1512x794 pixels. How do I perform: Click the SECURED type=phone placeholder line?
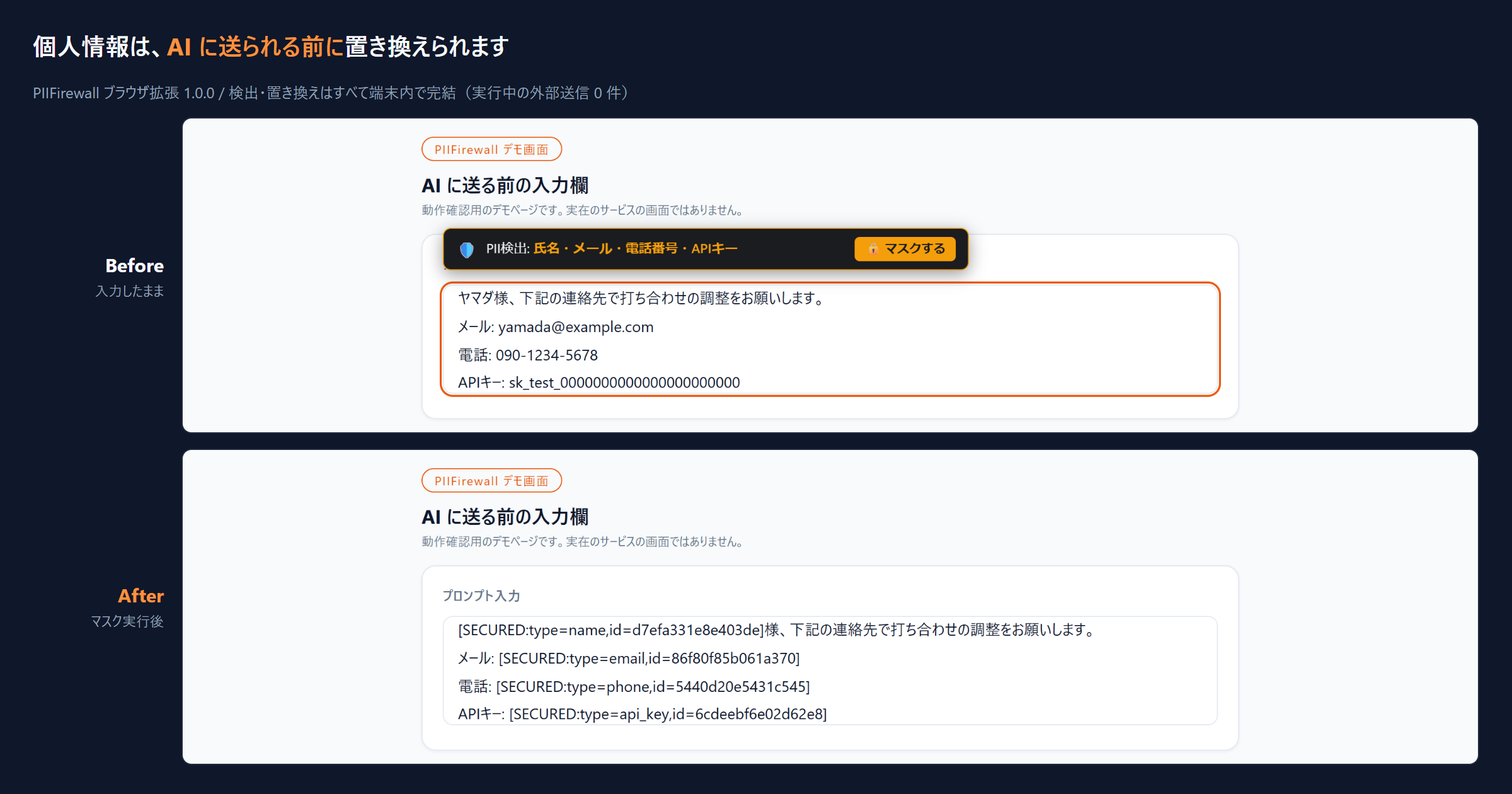tap(634, 686)
